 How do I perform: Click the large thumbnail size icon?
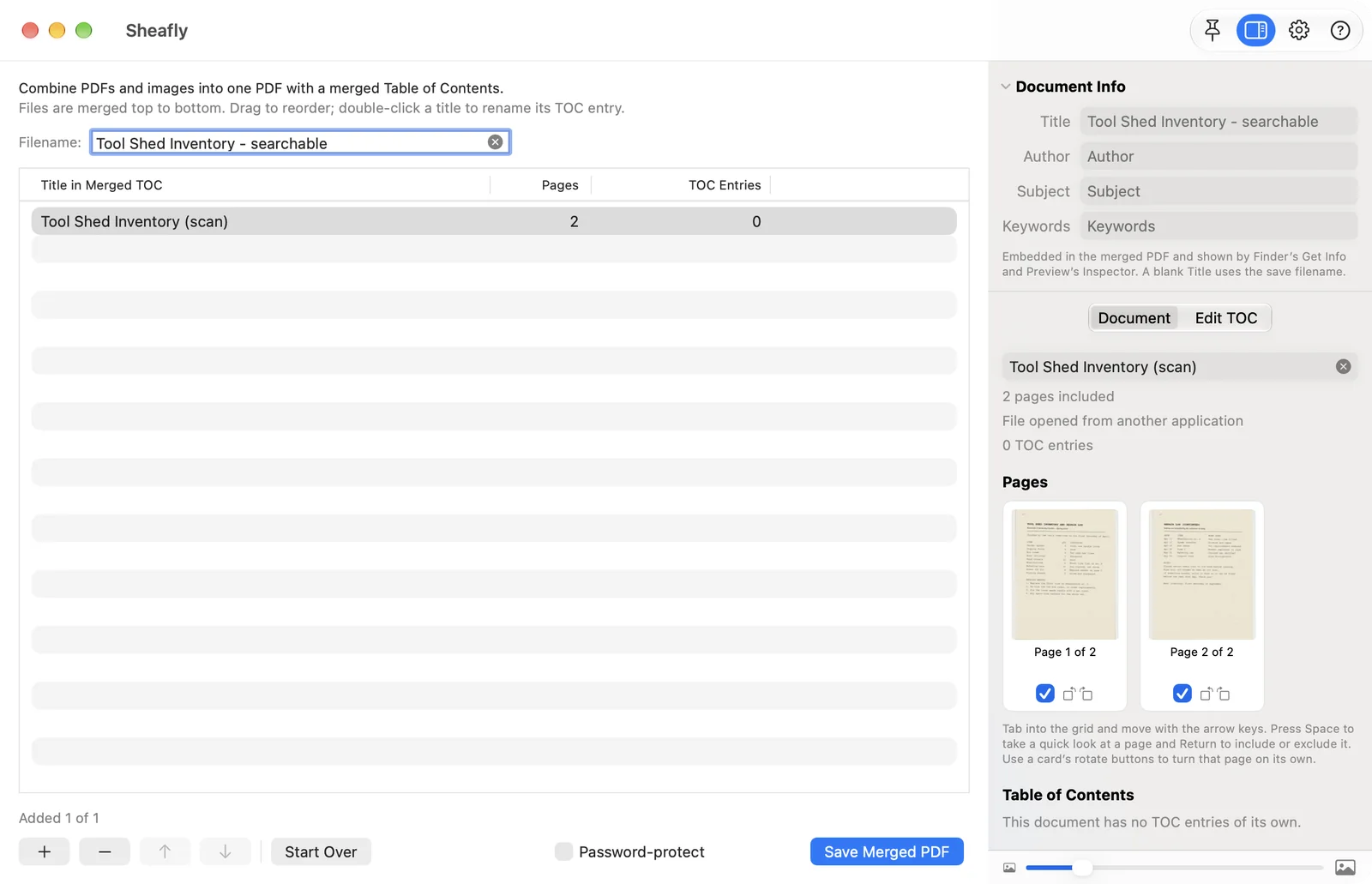[x=1345, y=868]
